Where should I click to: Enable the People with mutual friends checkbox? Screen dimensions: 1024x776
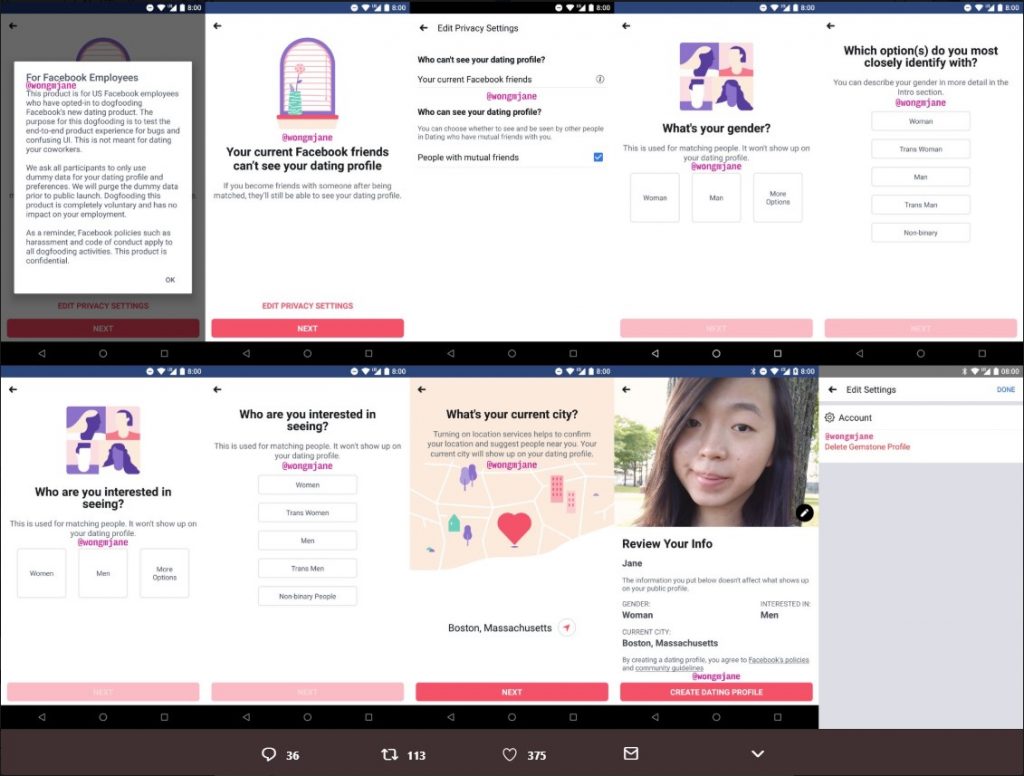[598, 157]
